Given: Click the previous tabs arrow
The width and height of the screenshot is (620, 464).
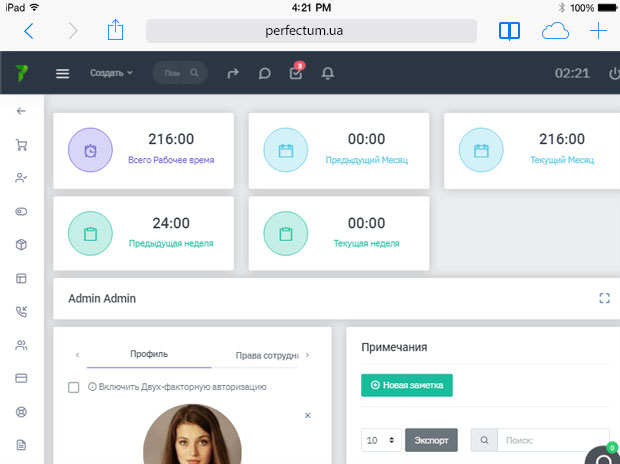Looking at the screenshot, I should coord(78,355).
